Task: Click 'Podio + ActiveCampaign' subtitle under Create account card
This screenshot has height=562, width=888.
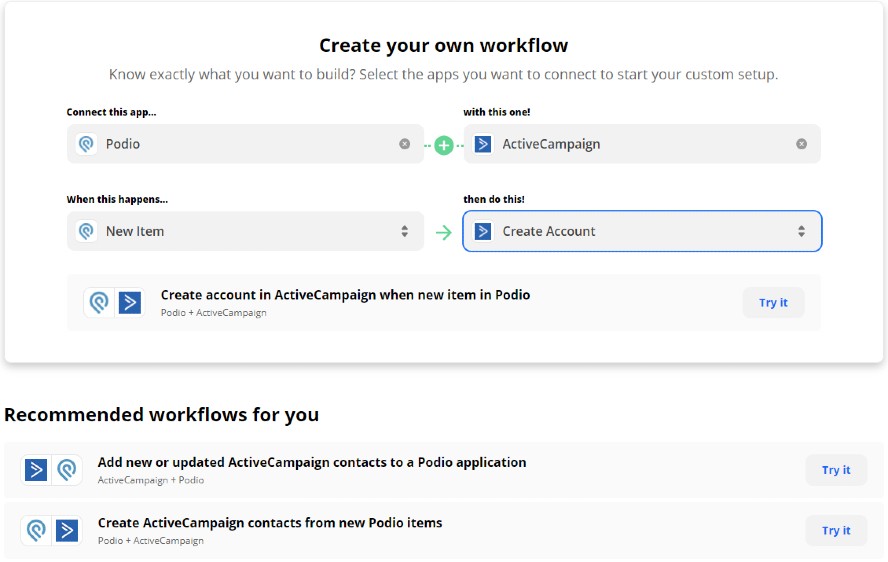Action: (x=214, y=313)
